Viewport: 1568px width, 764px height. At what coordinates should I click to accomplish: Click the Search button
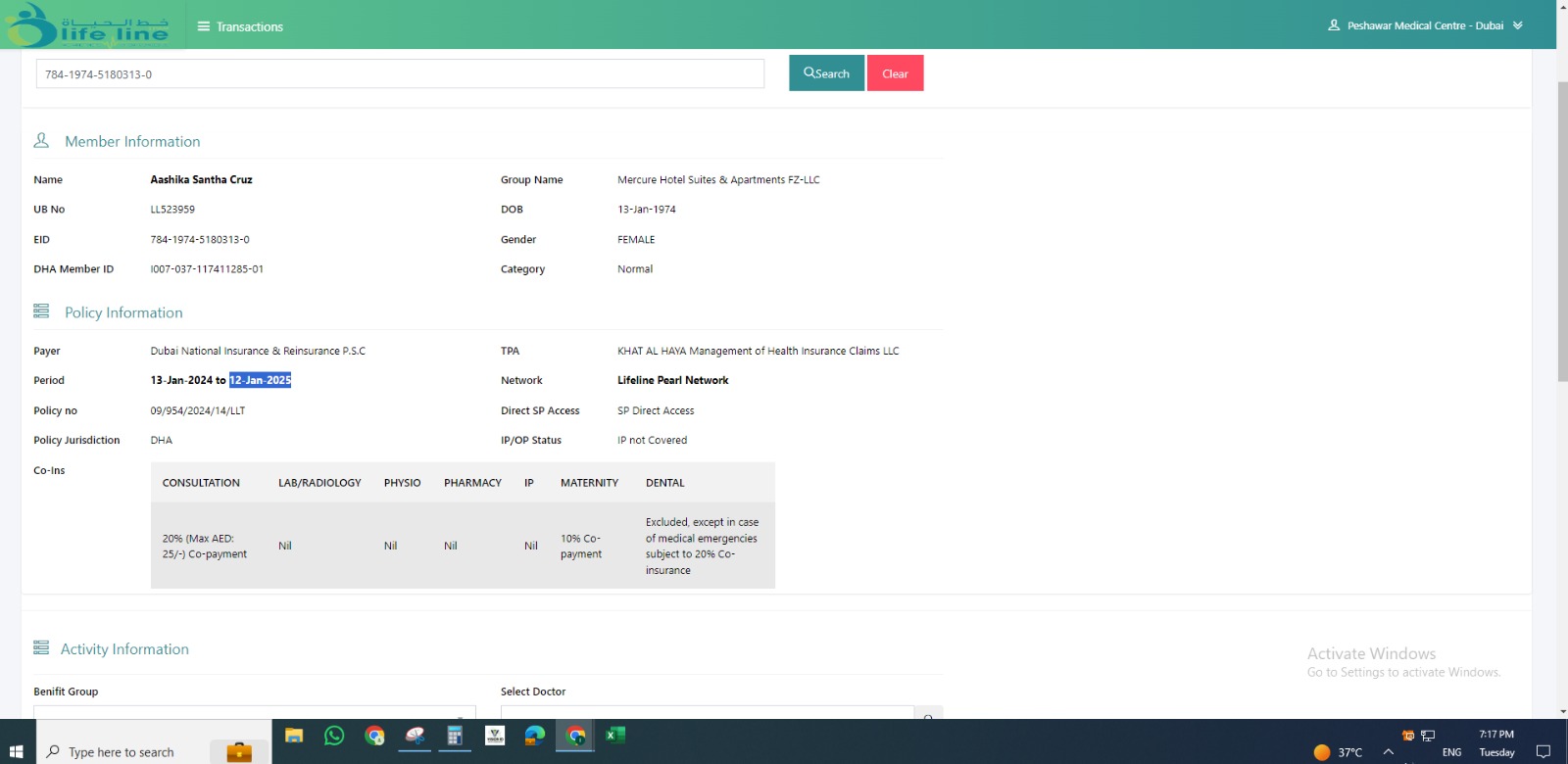click(826, 73)
